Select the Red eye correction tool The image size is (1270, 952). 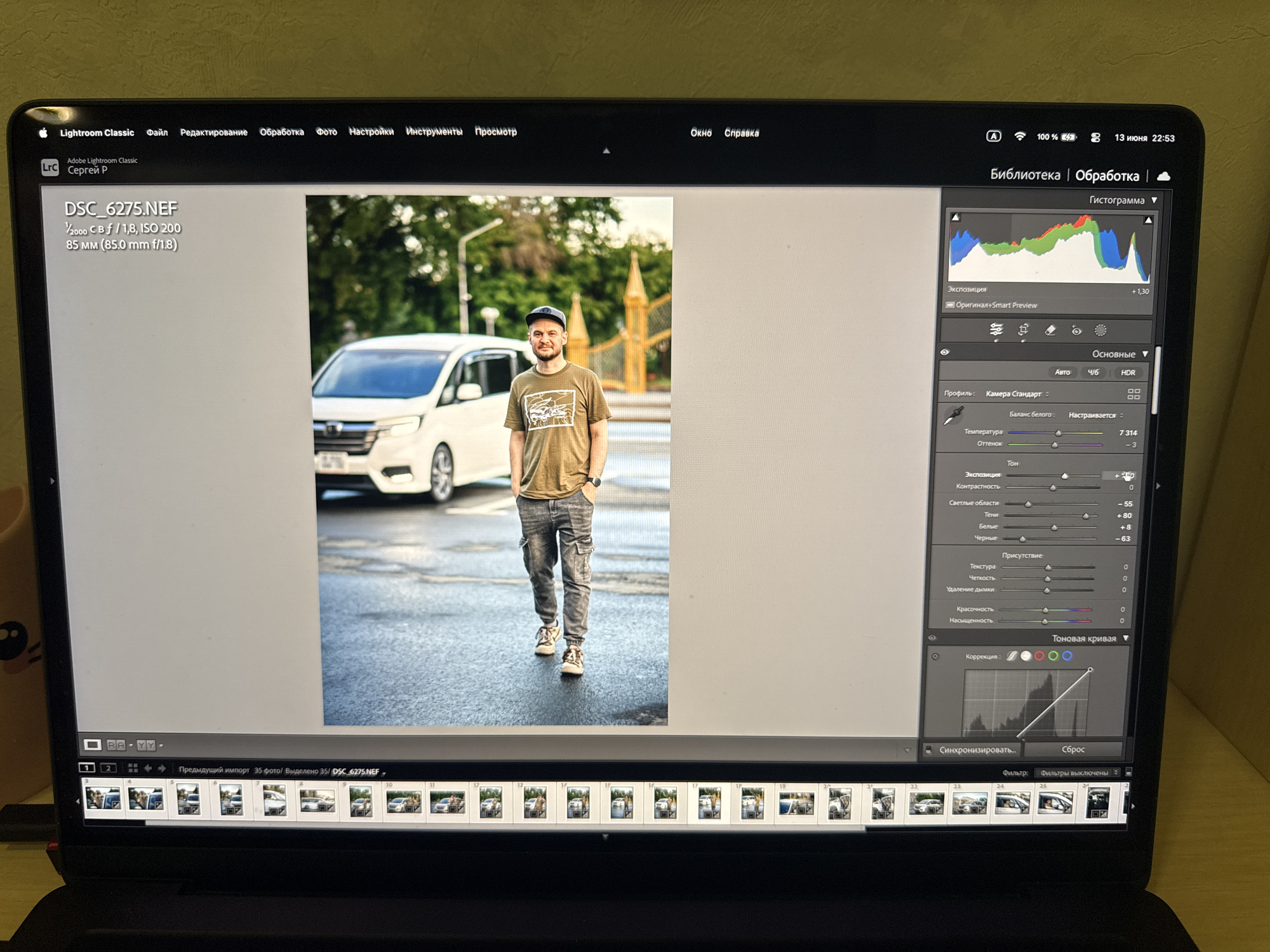[1076, 330]
